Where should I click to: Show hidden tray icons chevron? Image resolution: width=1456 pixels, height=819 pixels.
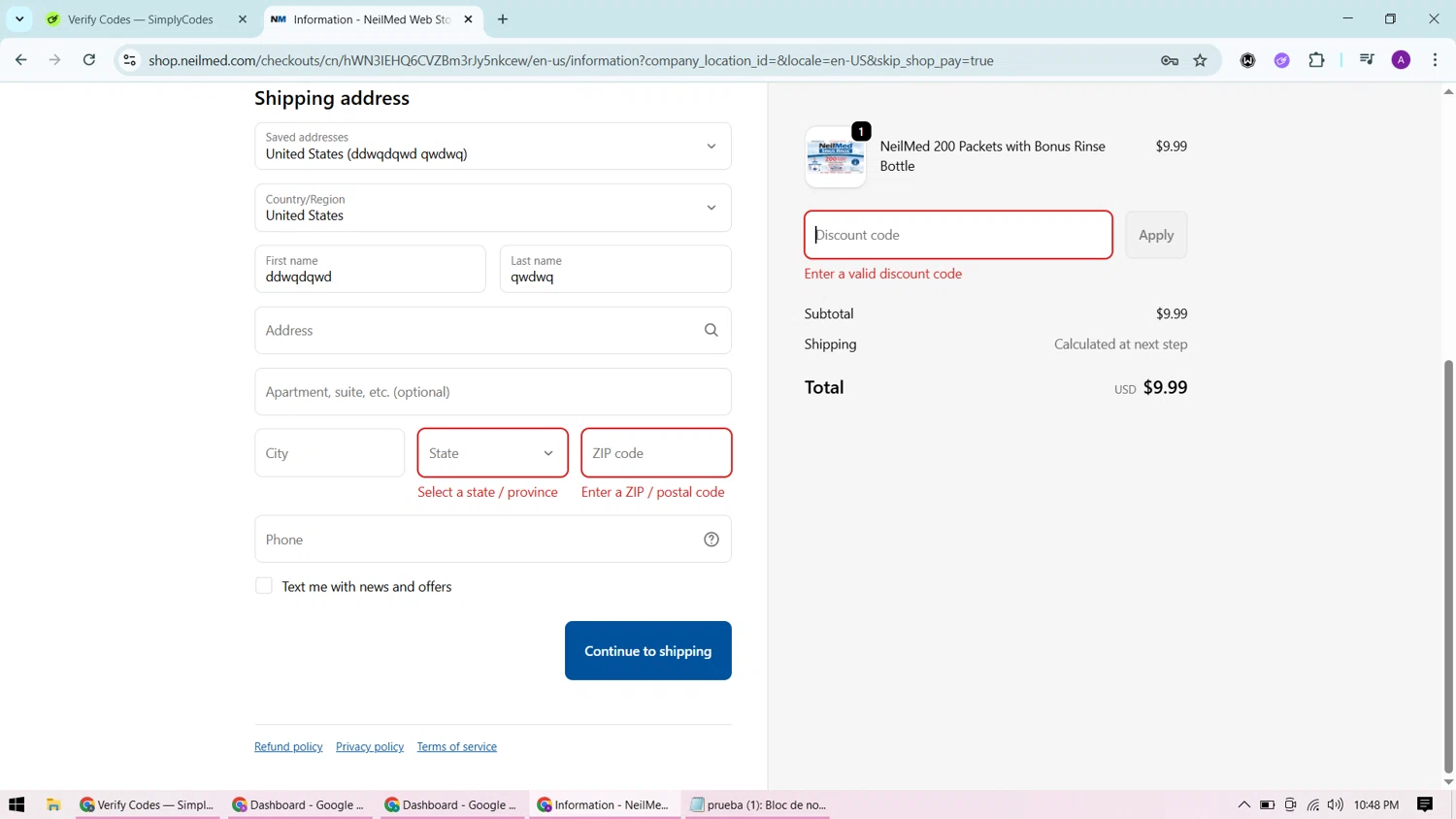[x=1244, y=804]
